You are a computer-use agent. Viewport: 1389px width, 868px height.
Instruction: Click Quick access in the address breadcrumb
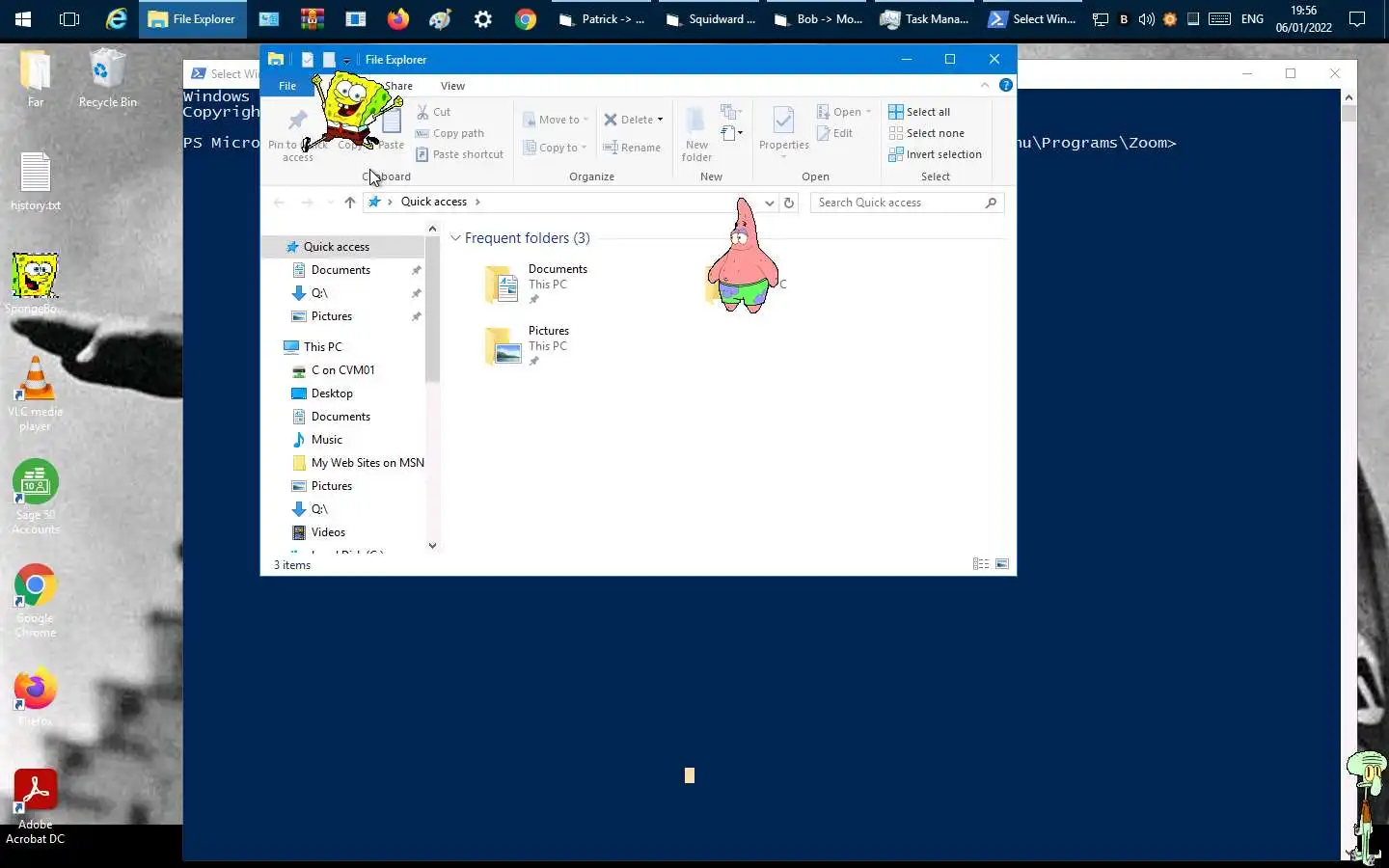(433, 202)
